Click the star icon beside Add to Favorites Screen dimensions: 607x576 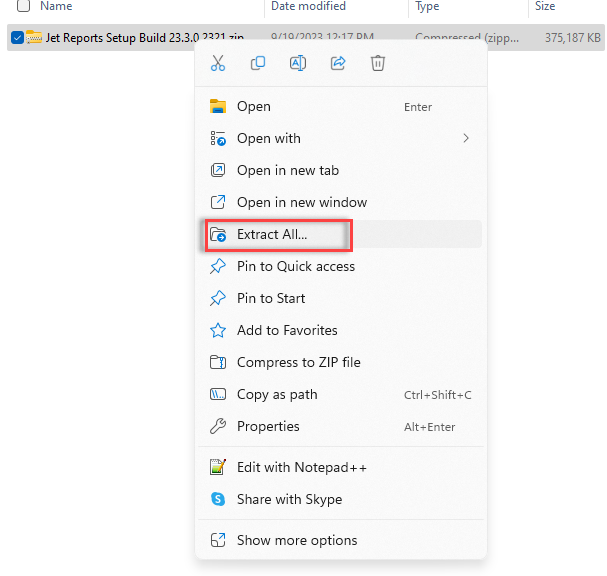[x=218, y=330]
